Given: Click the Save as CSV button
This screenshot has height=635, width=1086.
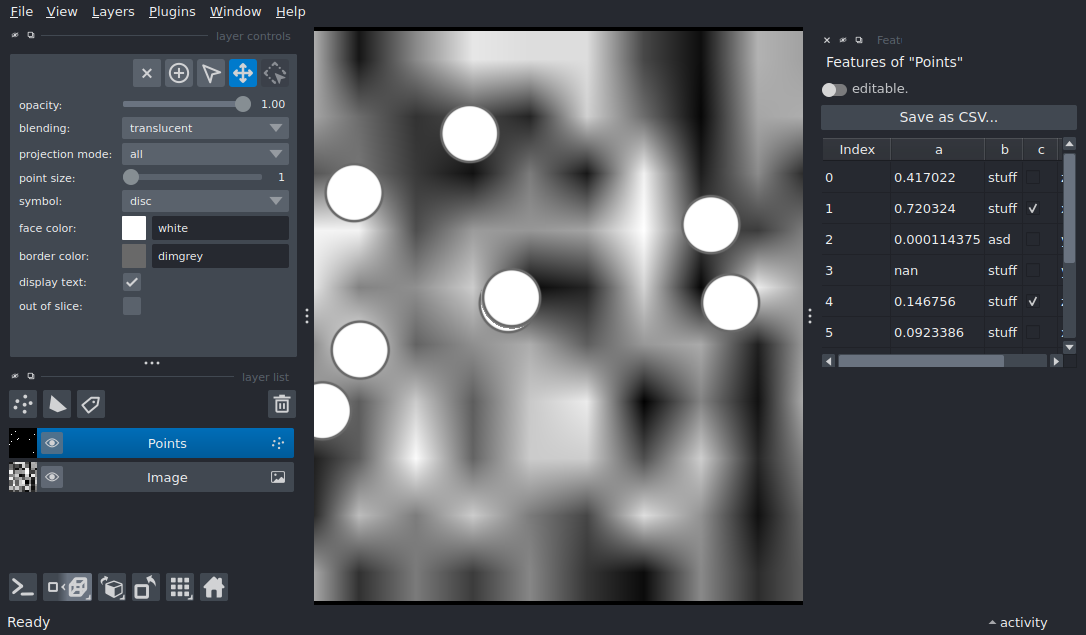Looking at the screenshot, I should pos(948,117).
